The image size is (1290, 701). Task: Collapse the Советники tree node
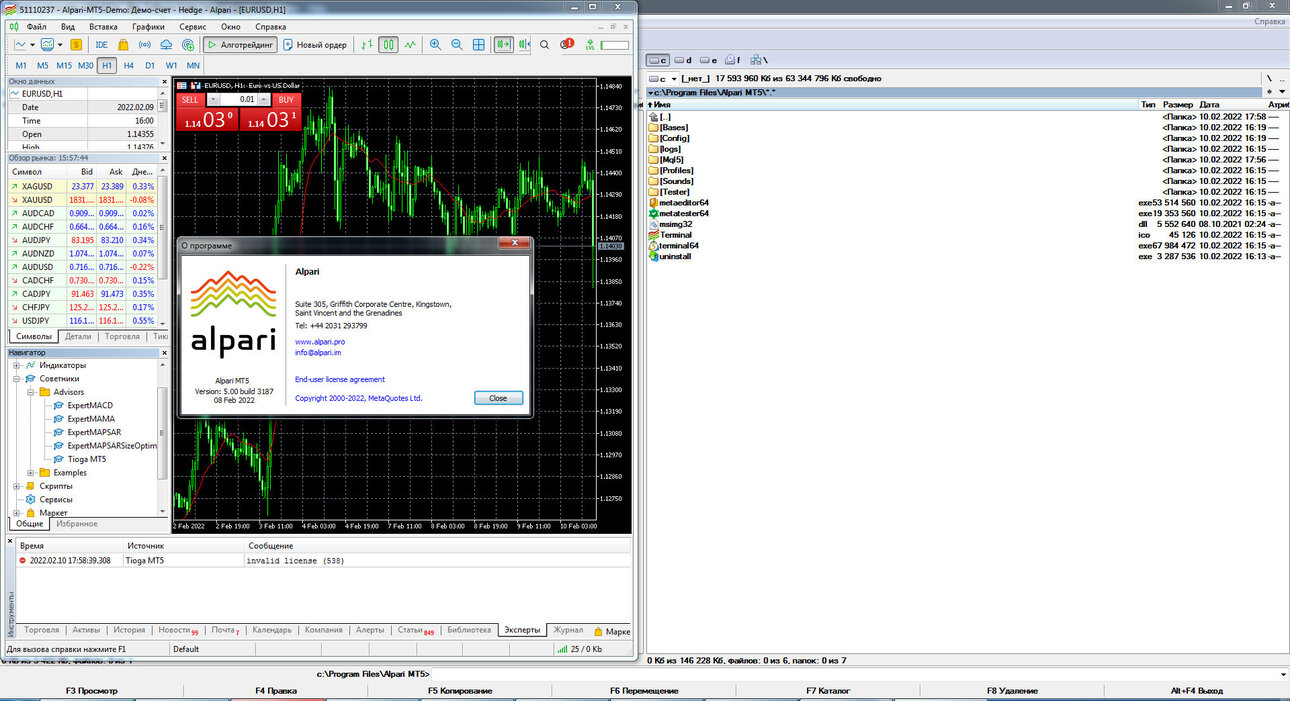pos(18,379)
